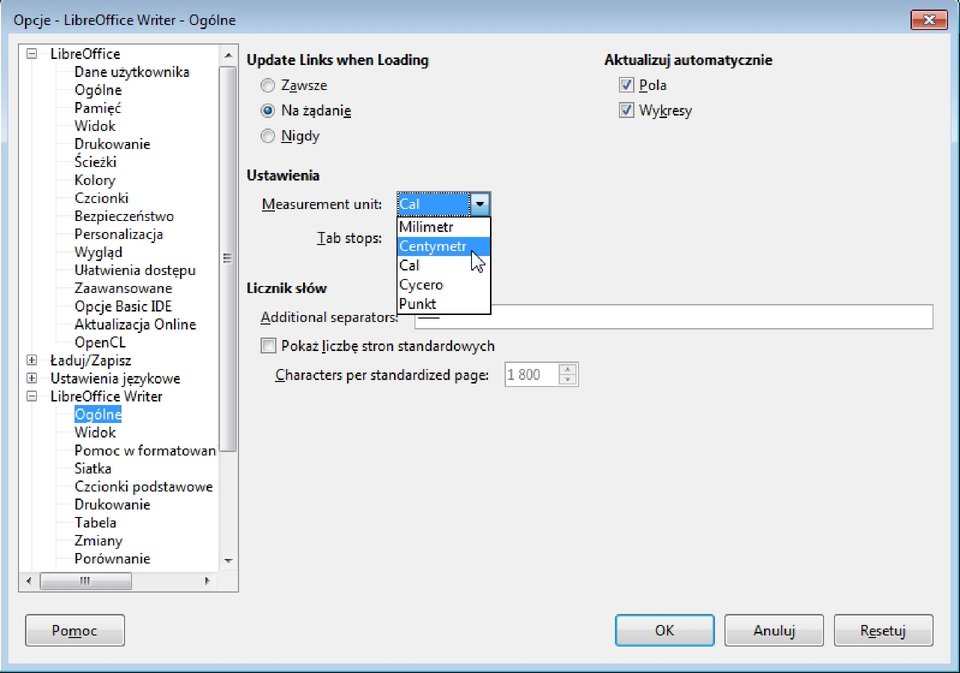
Task: Click the Measurement unit dropdown arrow
Action: [x=480, y=204]
